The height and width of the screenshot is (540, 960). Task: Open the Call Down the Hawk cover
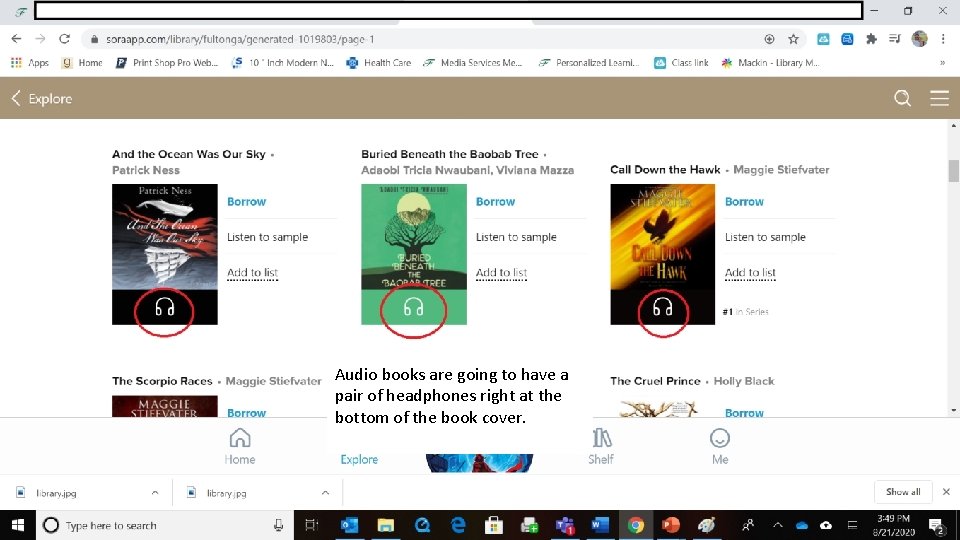662,254
